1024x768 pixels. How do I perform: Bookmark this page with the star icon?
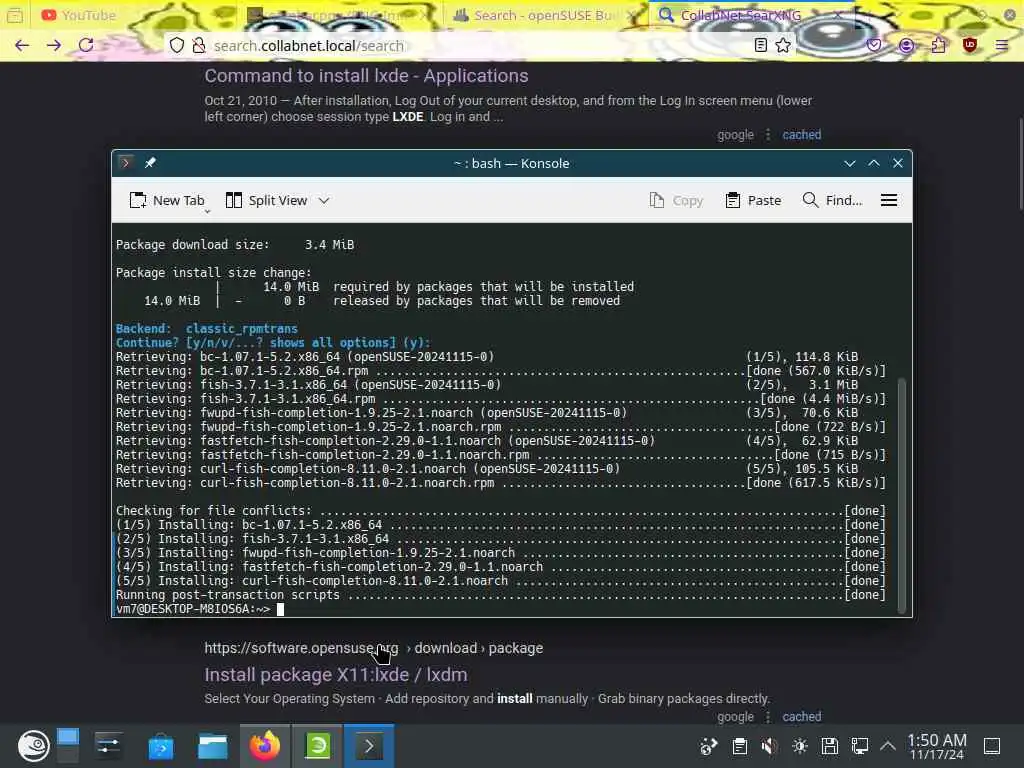click(x=783, y=45)
